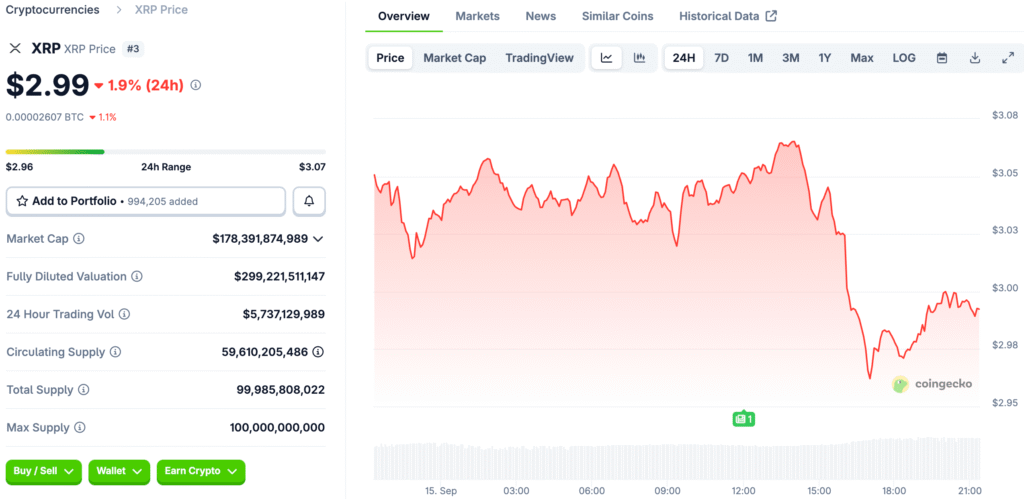Click the 1.9% (24h) change text
The width and height of the screenshot is (1024, 499).
146,85
